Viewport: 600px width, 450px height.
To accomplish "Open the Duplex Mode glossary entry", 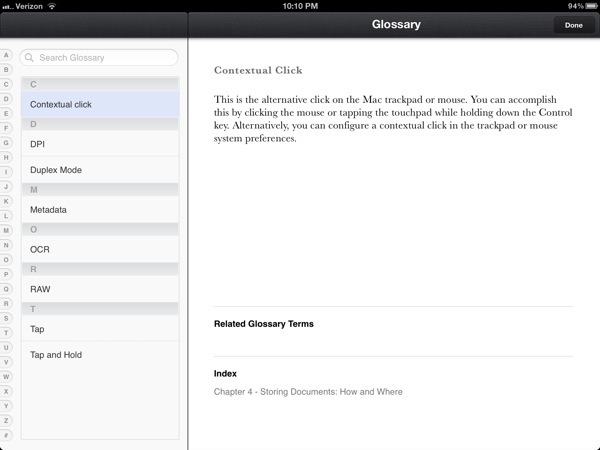I will pos(100,170).
